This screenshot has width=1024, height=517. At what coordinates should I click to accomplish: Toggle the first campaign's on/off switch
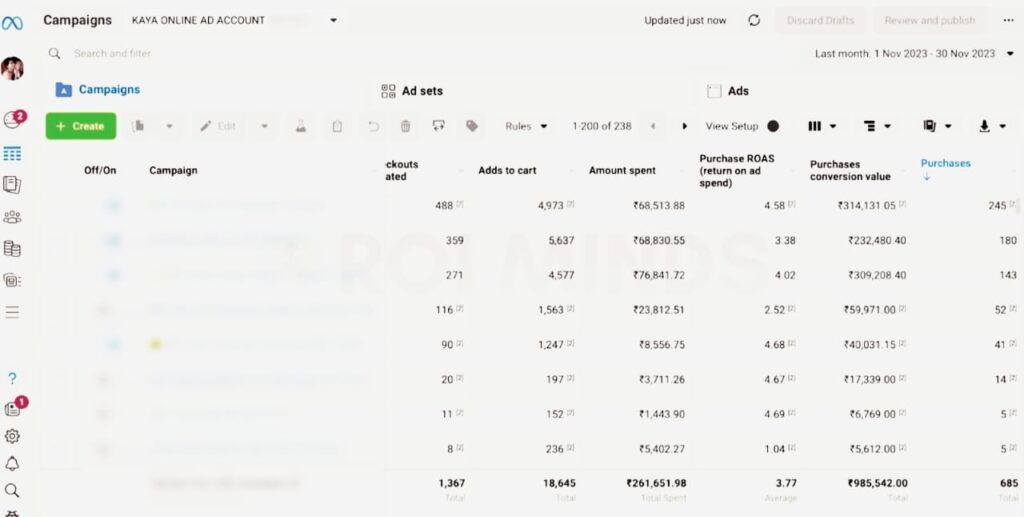[113, 205]
